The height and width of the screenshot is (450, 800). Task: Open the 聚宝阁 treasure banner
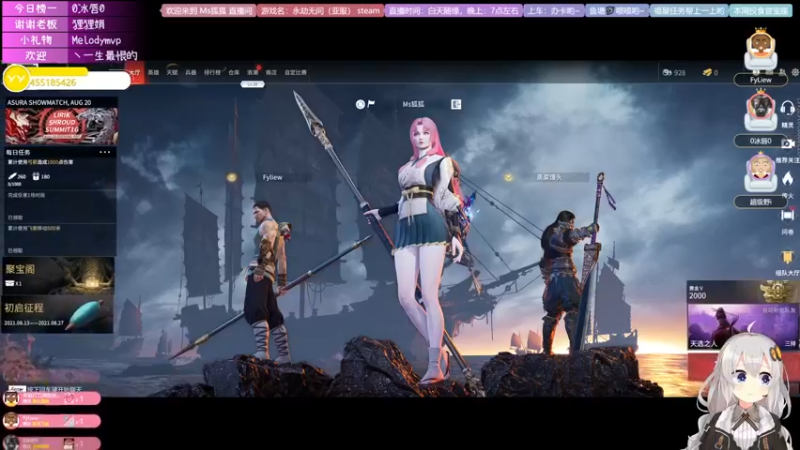click(58, 276)
